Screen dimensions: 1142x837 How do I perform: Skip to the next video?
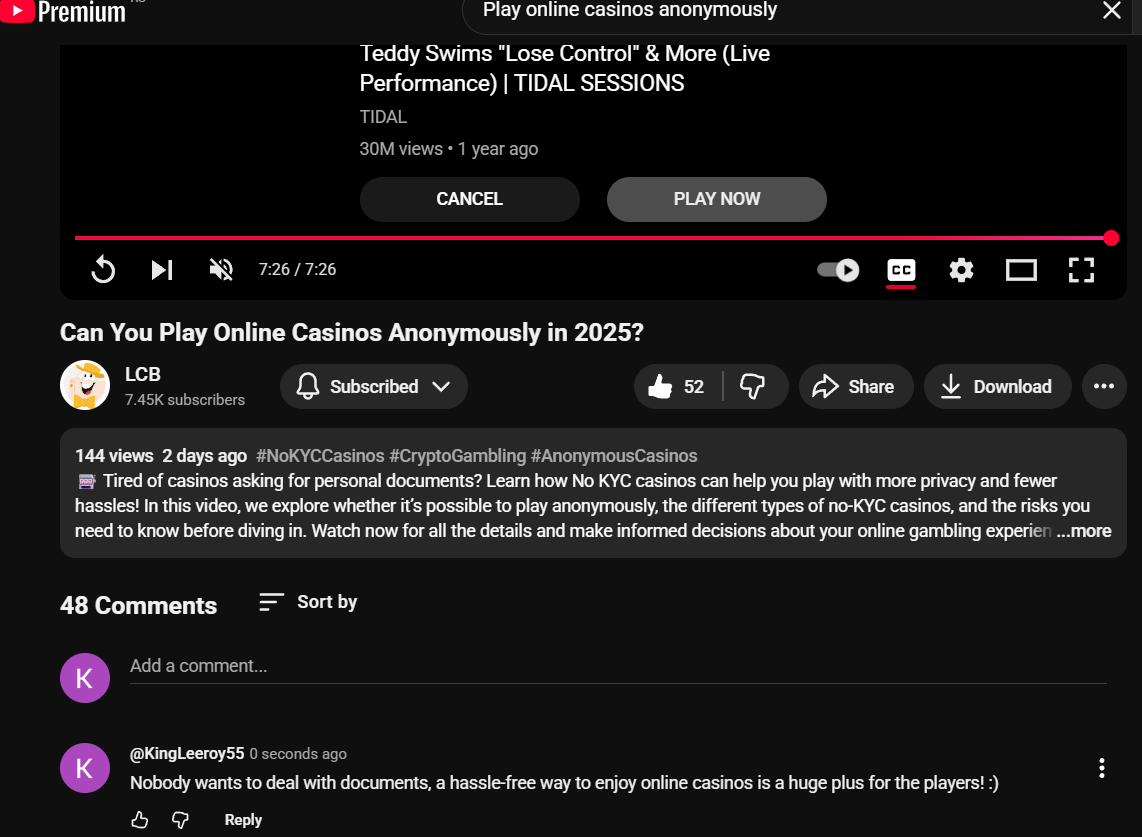(162, 270)
